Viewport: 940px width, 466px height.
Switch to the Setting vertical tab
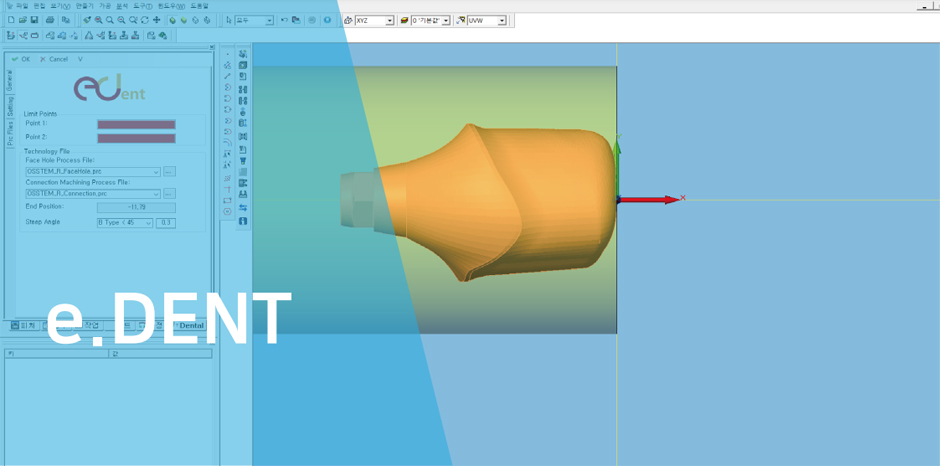click(10, 106)
